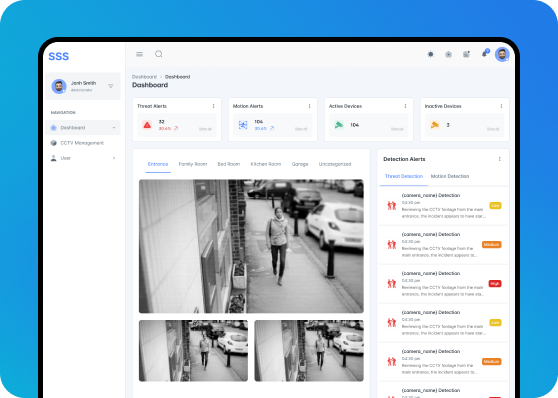This screenshot has height=398, width=558.
Task: Click Josh Smith sidebar avatar
Action: click(x=59, y=87)
